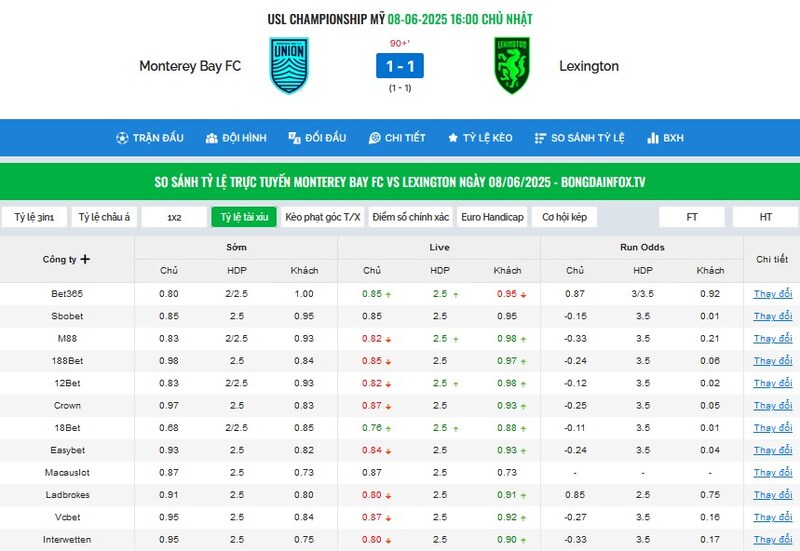Open Thay đổi link for Sbobet
This screenshot has height=551, width=800.
772,316
